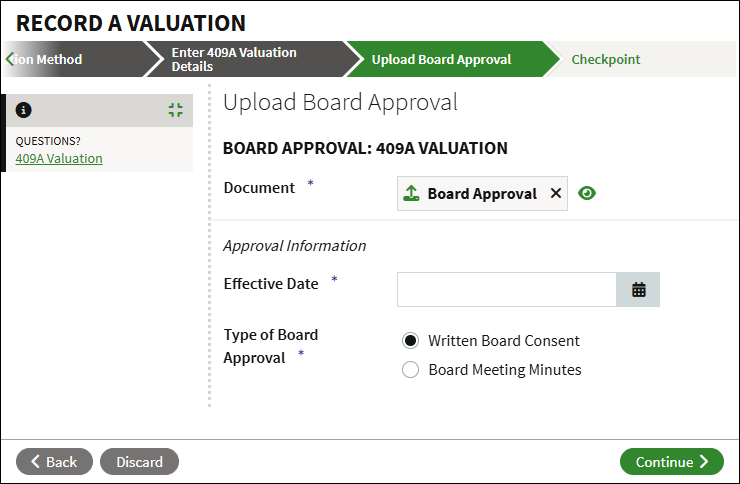Click the Back button

pos(54,461)
